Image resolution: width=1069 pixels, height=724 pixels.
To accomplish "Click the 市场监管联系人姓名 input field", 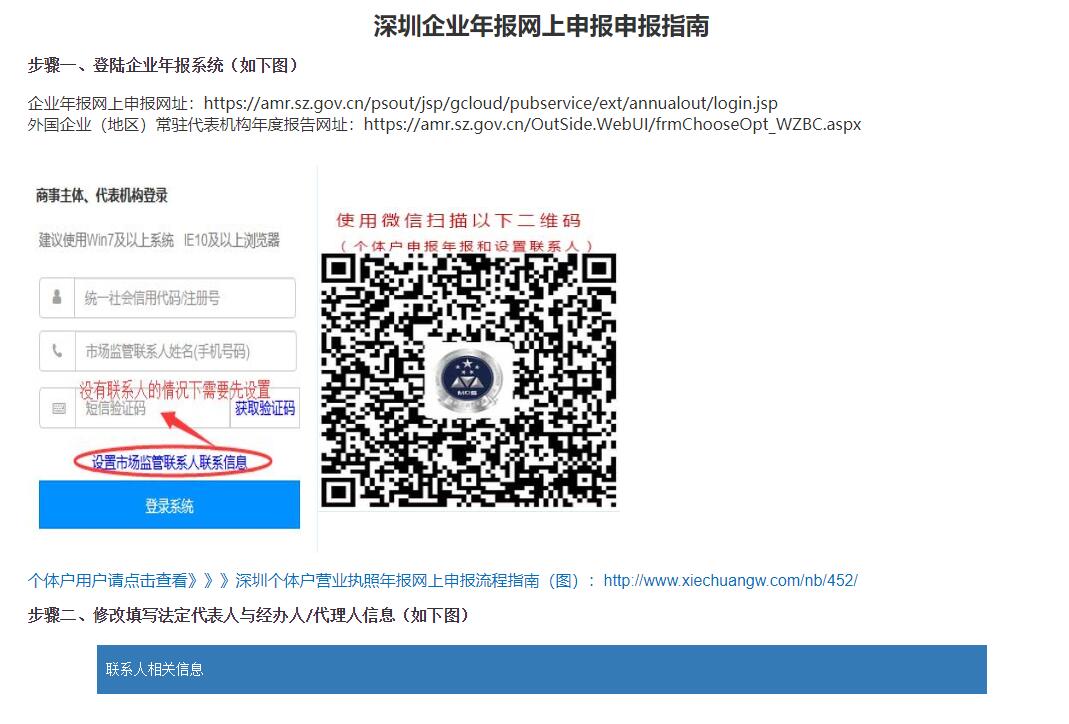I will pos(185,351).
